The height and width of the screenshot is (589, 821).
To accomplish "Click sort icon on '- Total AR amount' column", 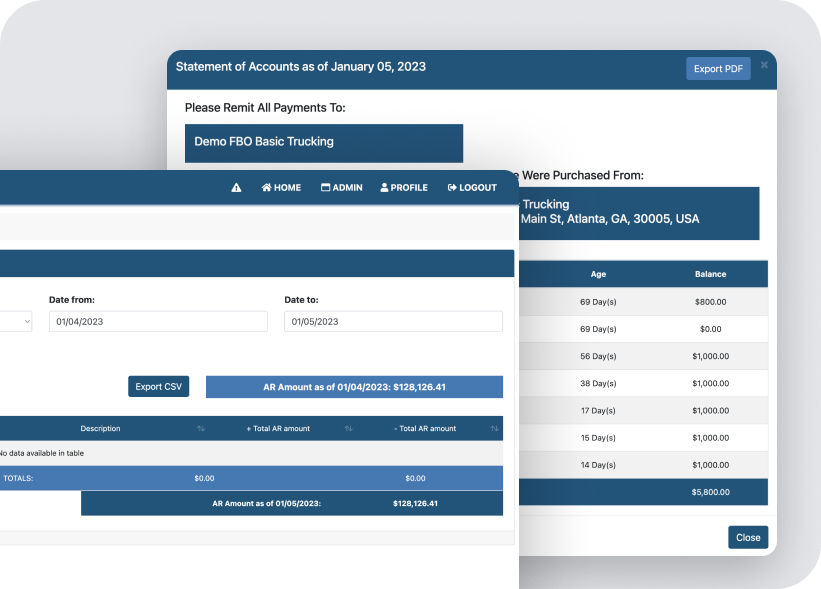I will (x=496, y=427).
